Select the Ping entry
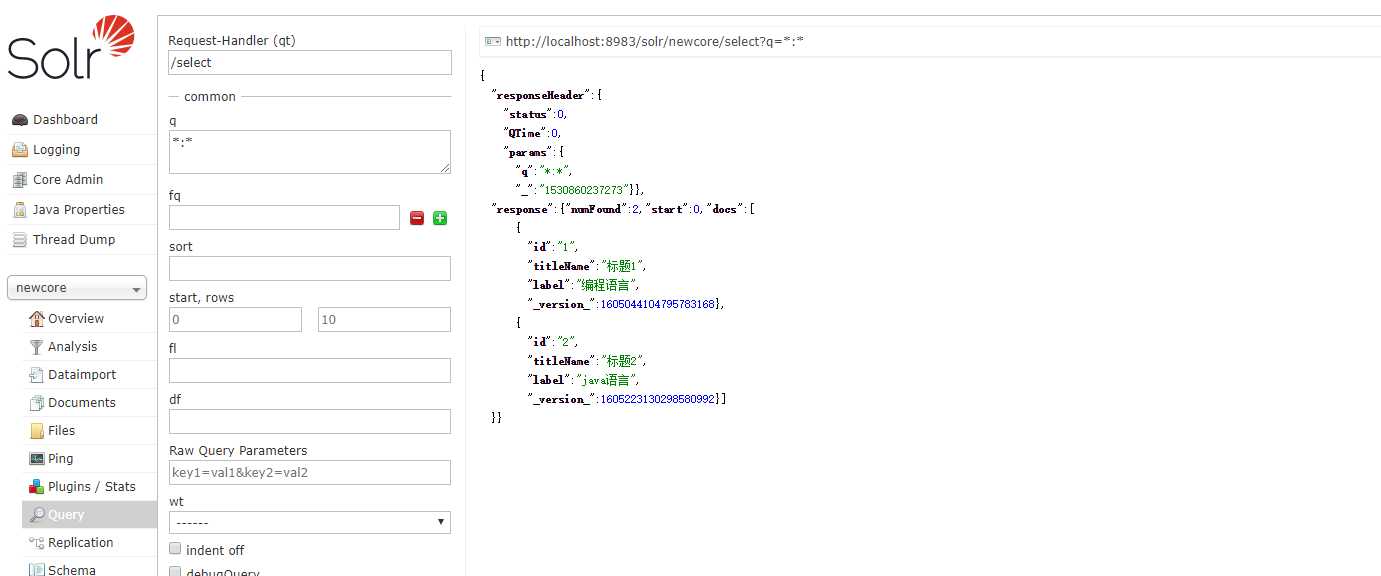 [x=61, y=459]
